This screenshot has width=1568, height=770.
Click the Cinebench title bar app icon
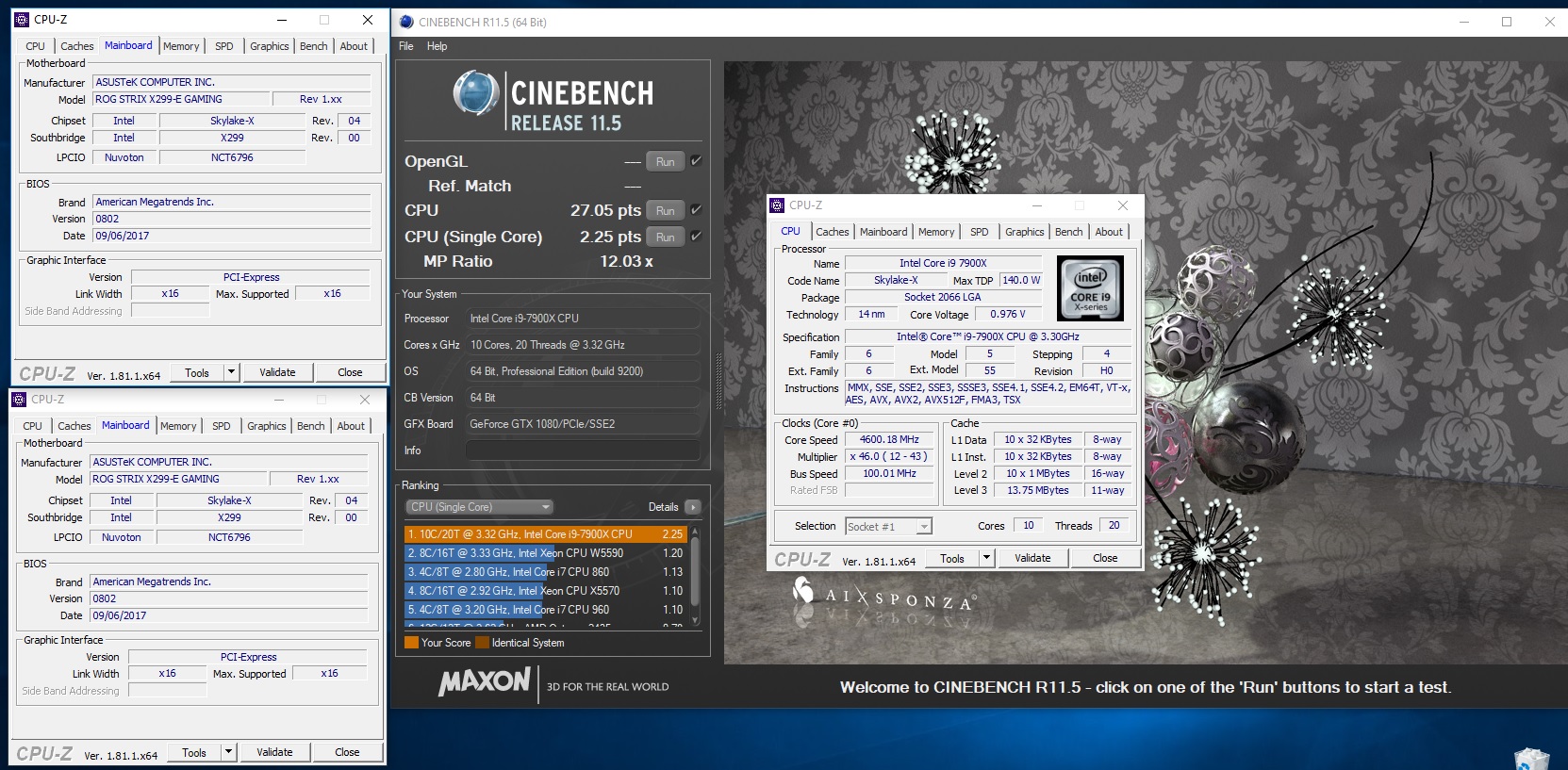(406, 22)
